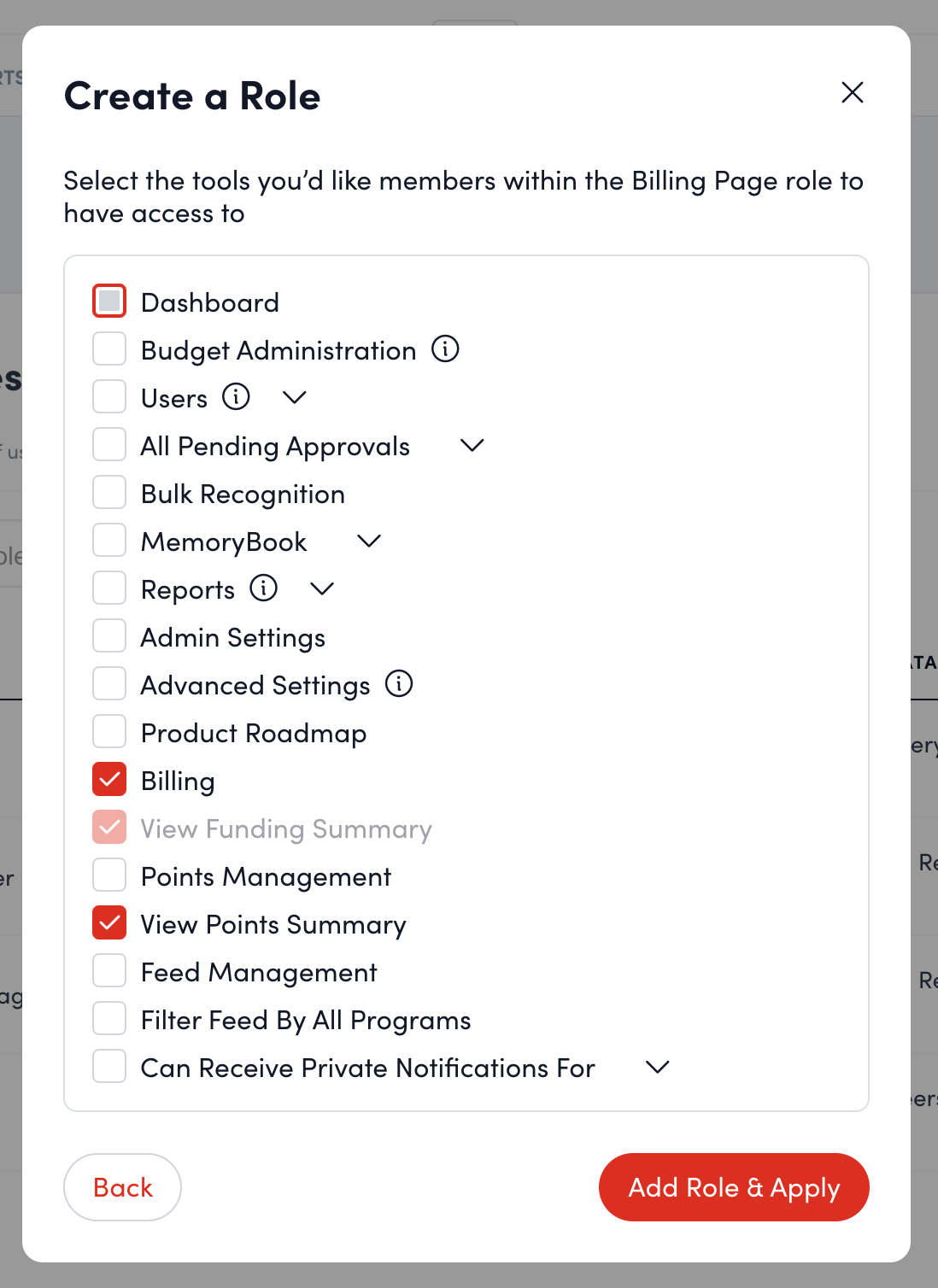The width and height of the screenshot is (938, 1288).
Task: Click the Reports info icon
Action: click(264, 588)
